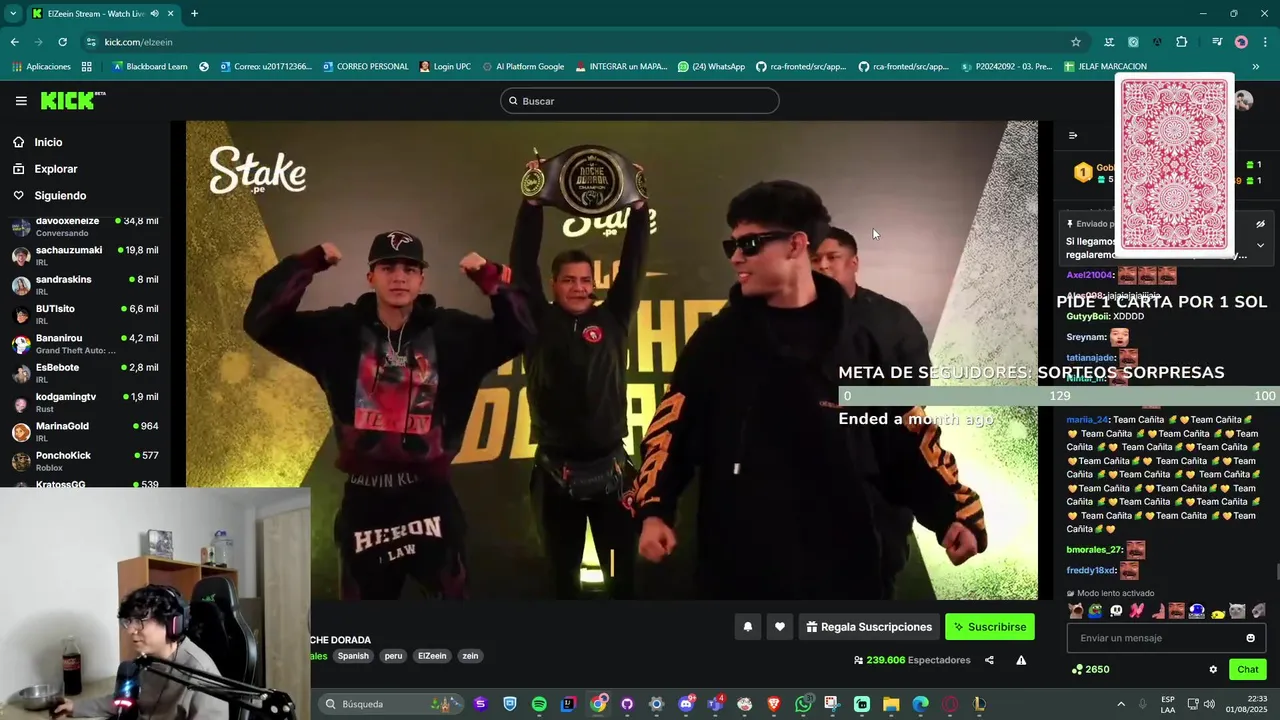The image size is (1280, 720).
Task: Click the taskbar Búsqueda search box
Action: pos(390,704)
